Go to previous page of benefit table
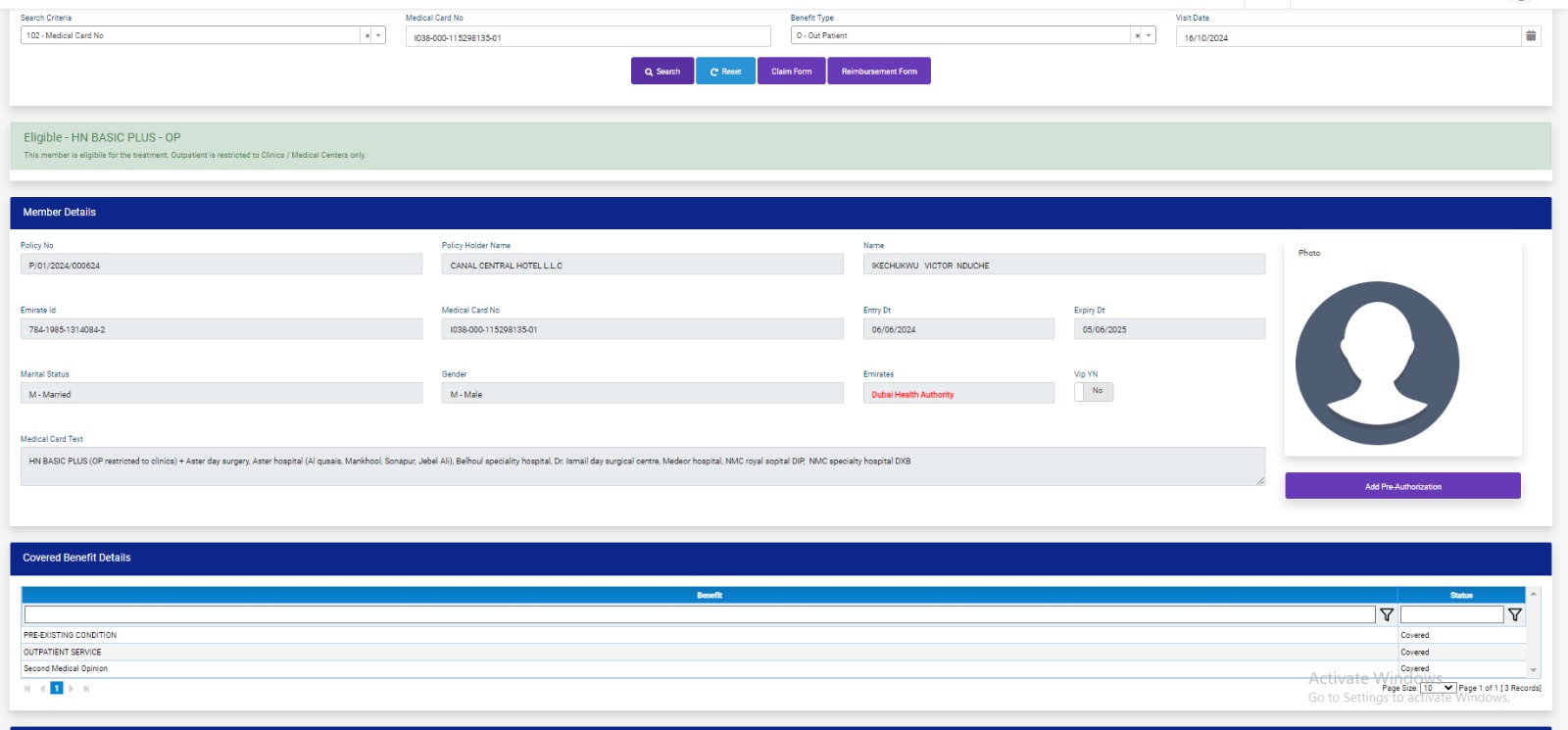 tap(42, 689)
